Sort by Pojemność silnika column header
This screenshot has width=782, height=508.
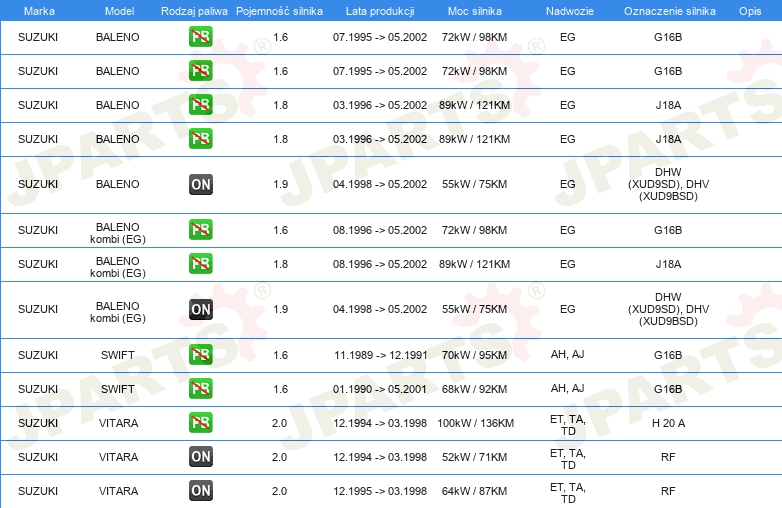point(279,11)
